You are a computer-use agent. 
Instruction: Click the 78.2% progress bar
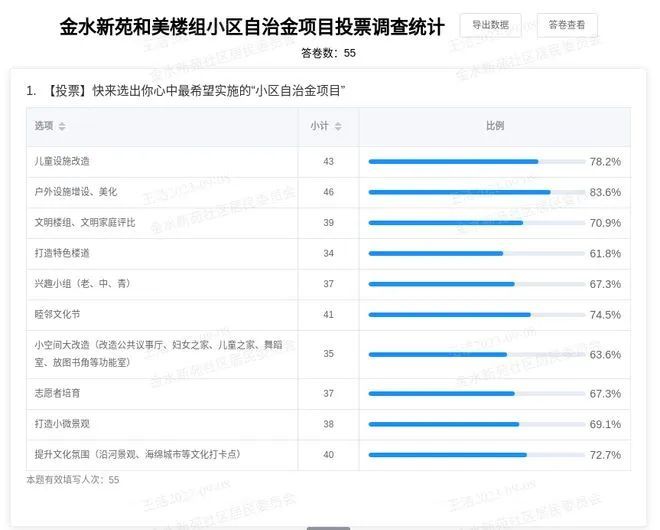point(476,161)
